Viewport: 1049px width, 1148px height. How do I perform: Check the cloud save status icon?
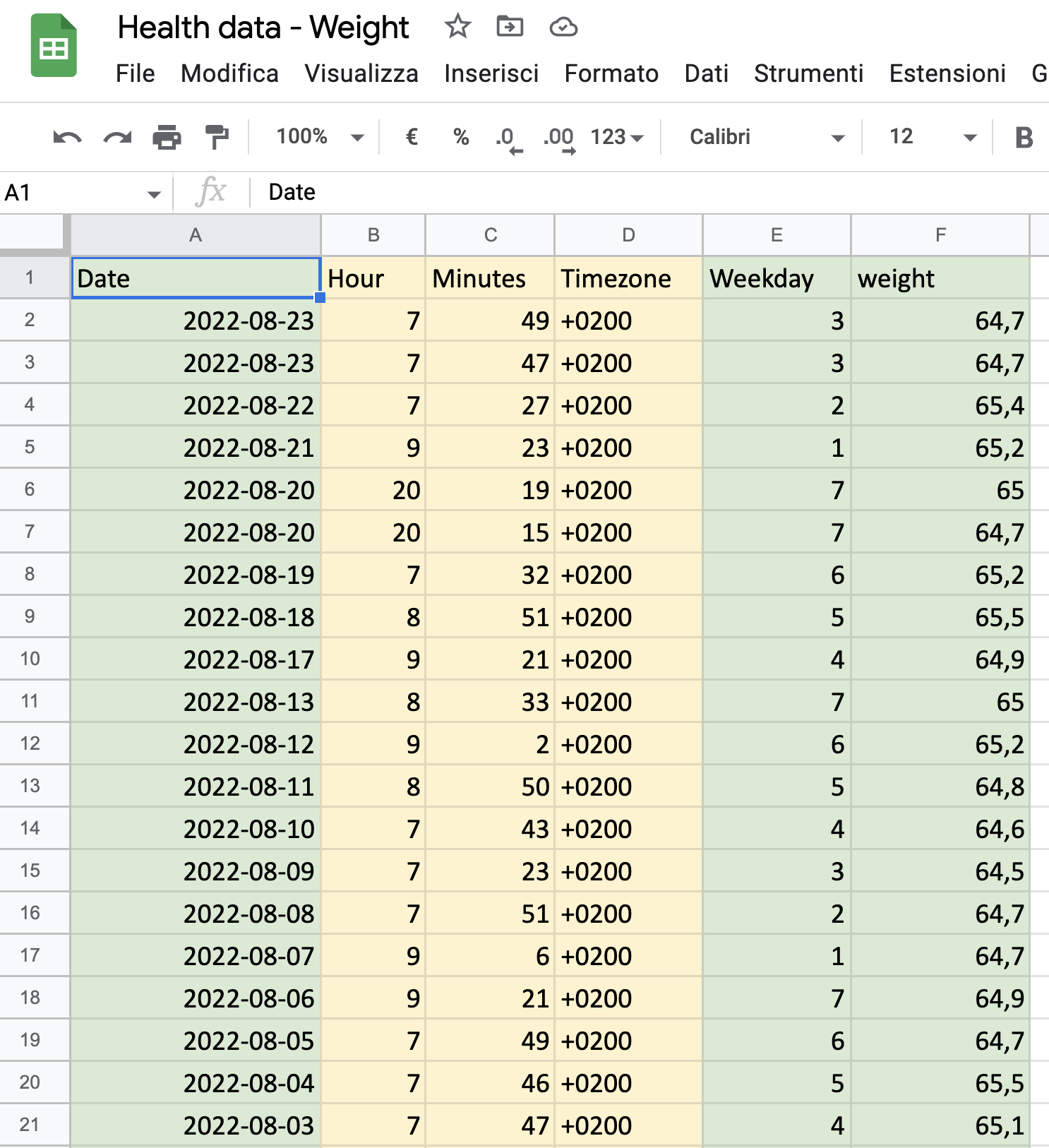point(563,28)
